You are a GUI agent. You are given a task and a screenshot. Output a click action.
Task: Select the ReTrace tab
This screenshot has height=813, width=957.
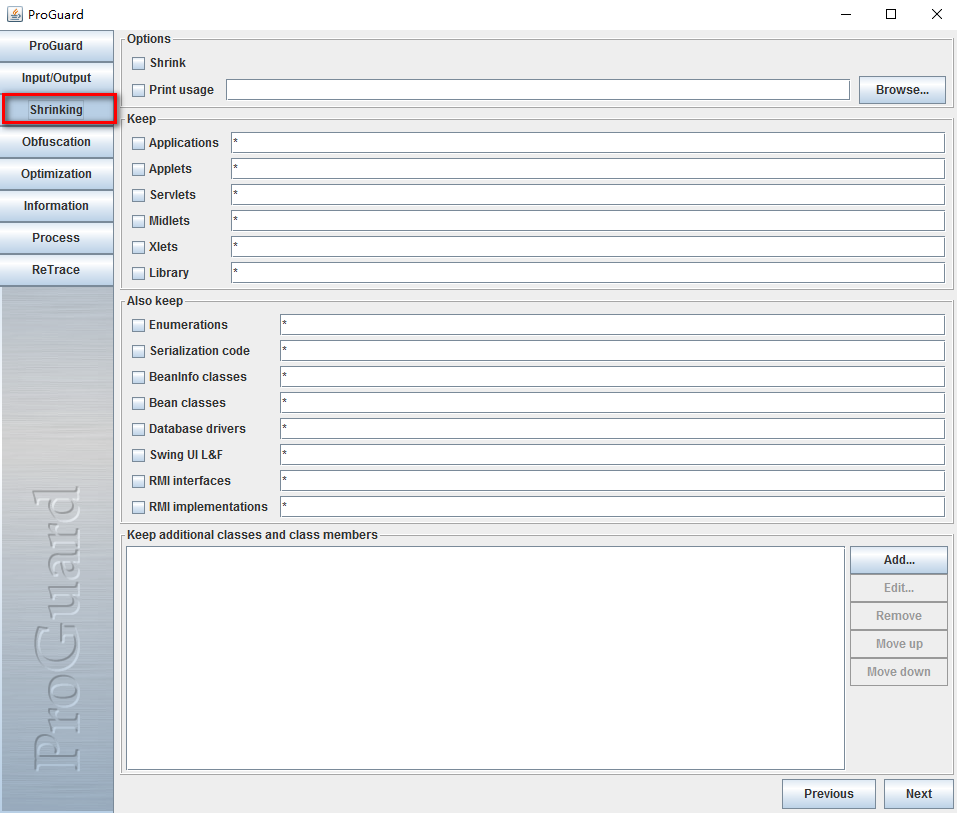[56, 270]
